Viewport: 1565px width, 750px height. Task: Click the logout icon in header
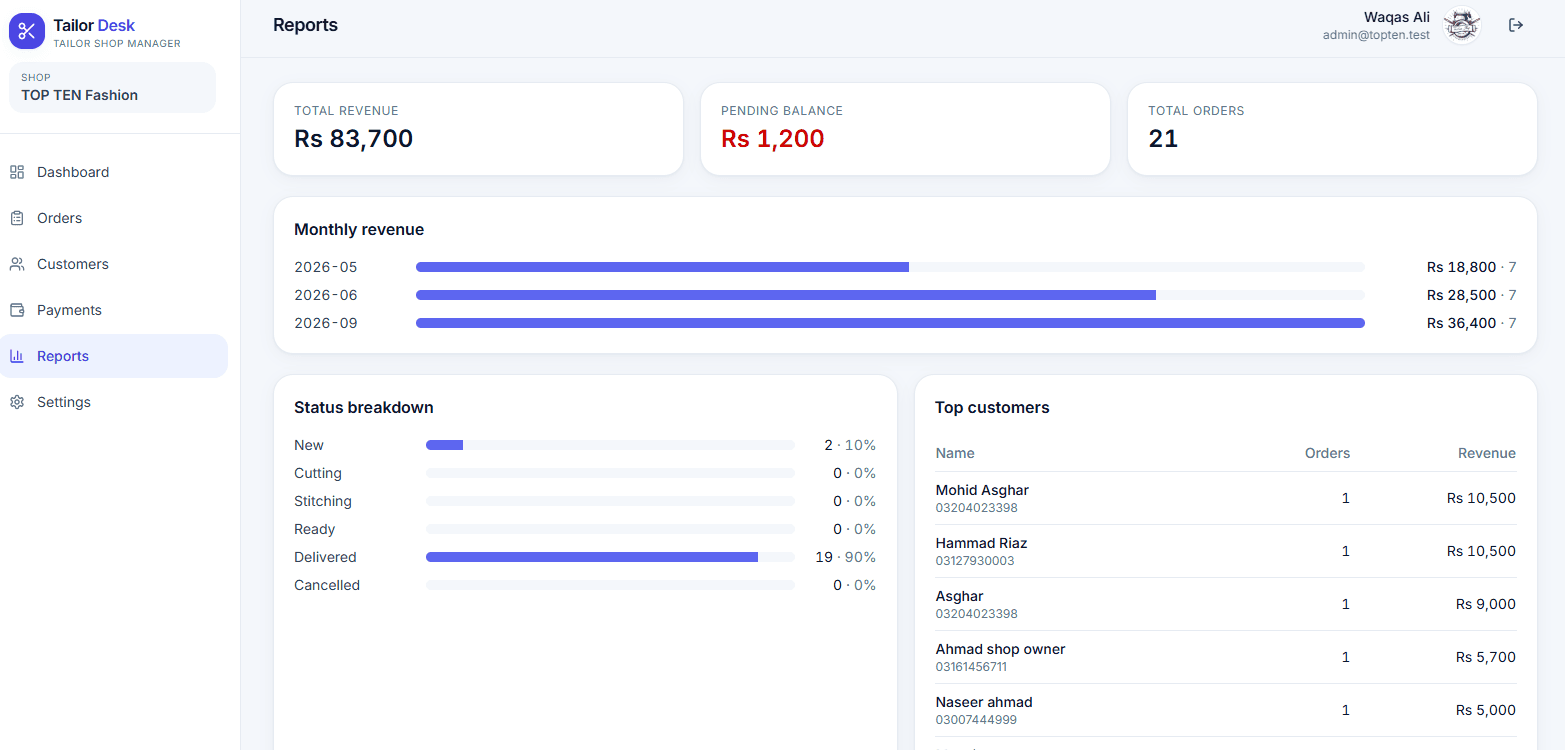(1516, 25)
